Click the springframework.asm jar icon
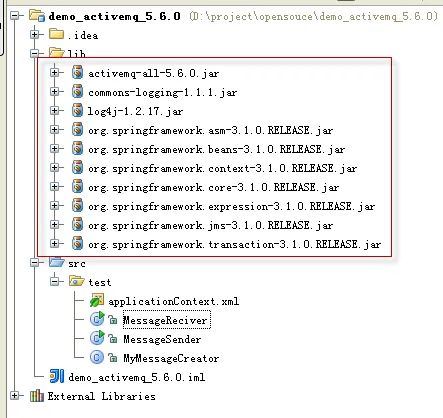The image size is (443, 418). point(77,129)
